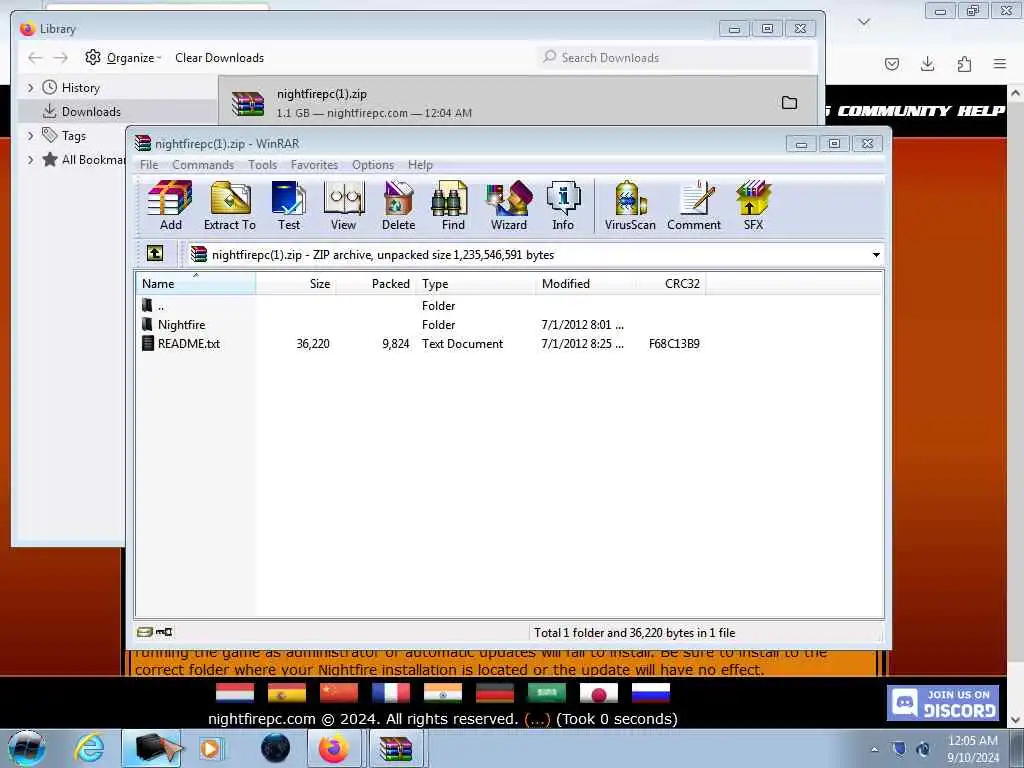
Task: Open the WinRAR File menu
Action: pyautogui.click(x=149, y=165)
